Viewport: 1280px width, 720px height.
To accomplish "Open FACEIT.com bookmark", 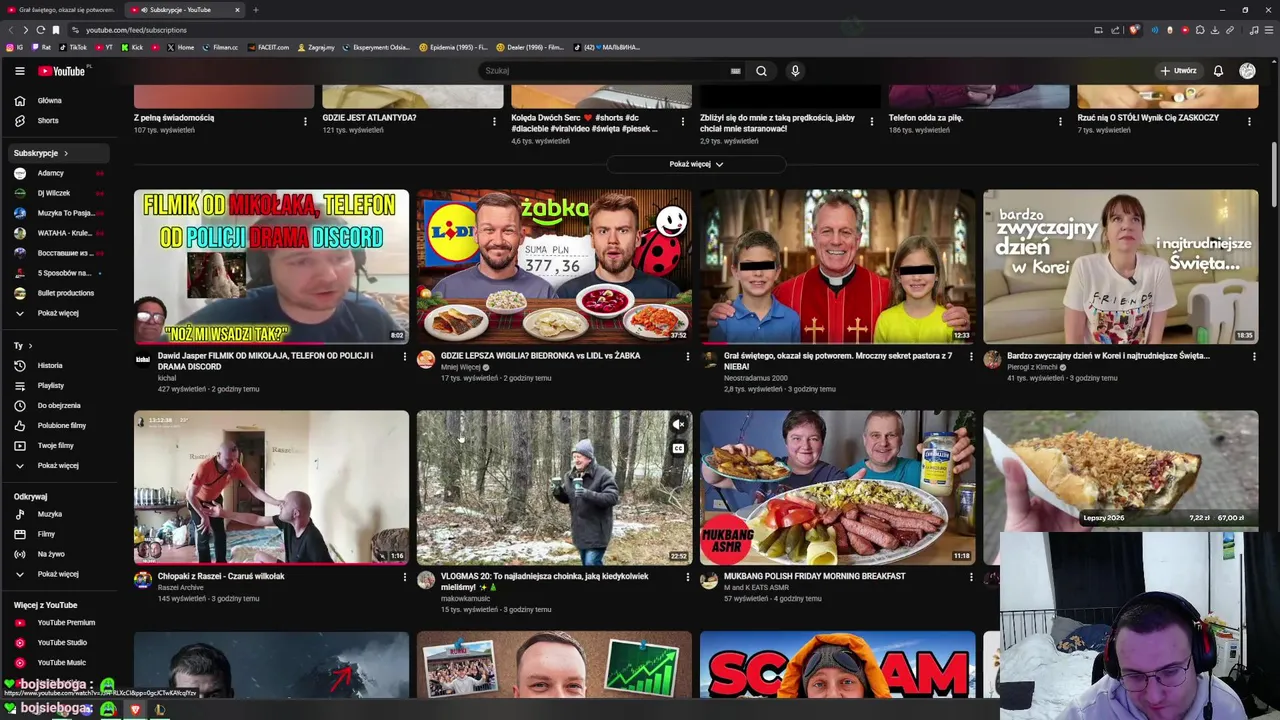I will (x=268, y=47).
